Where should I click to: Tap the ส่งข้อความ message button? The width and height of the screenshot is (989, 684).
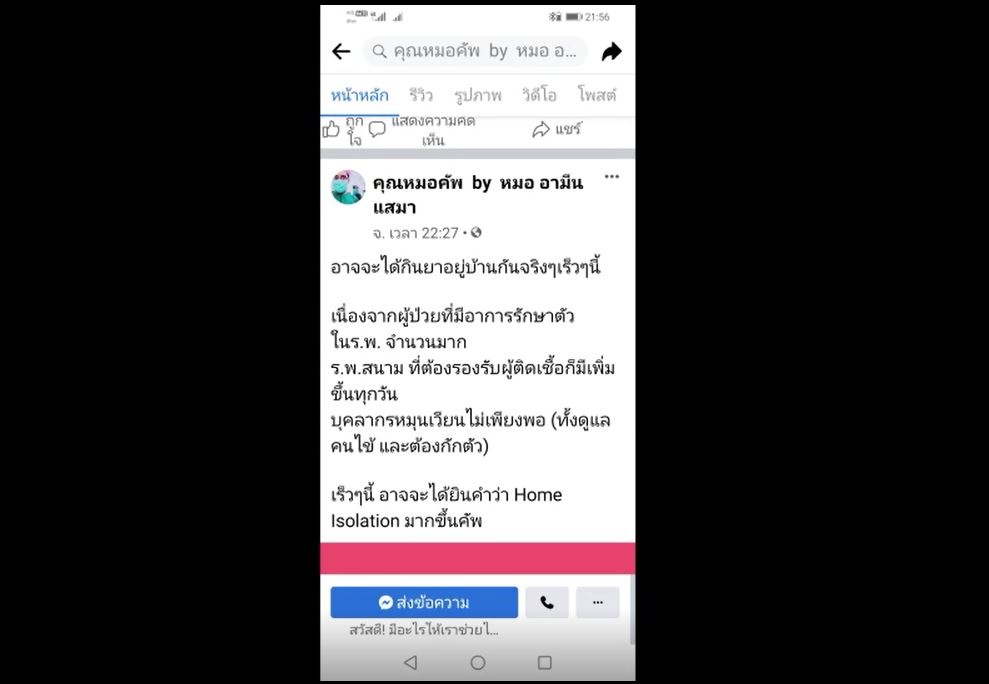[424, 603]
